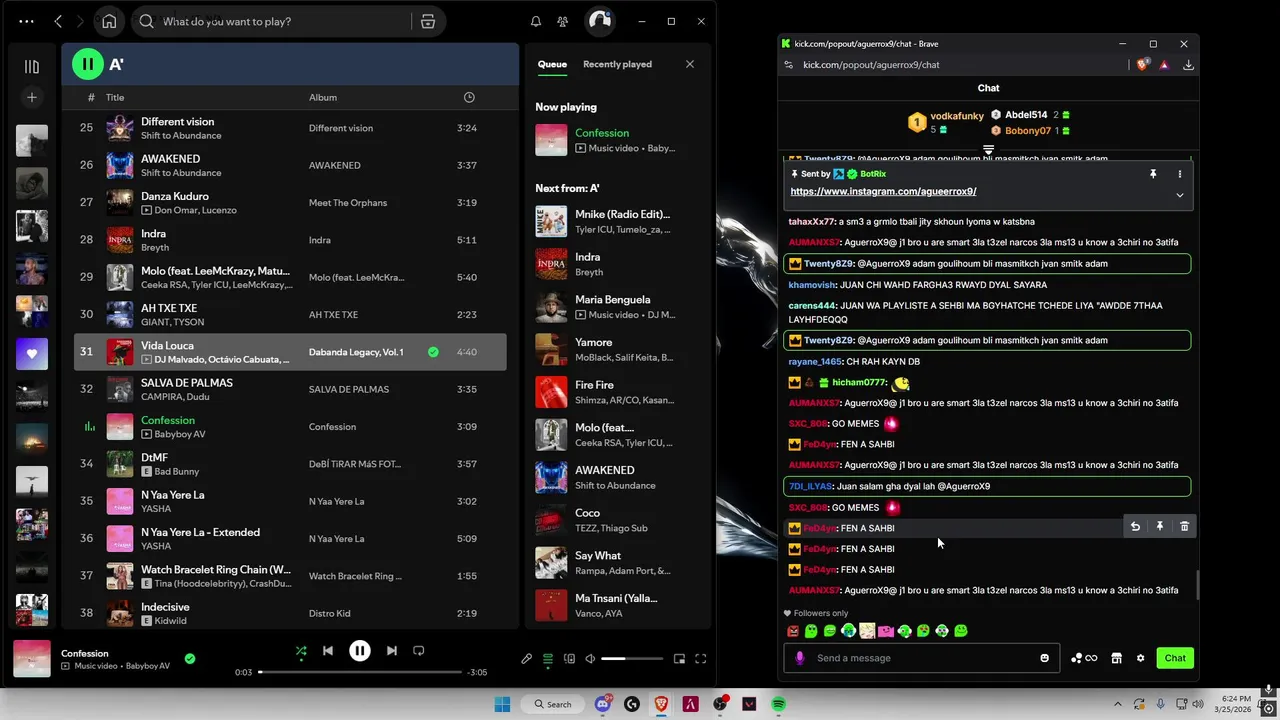Adjust the Spotify volume slider
Screen dimensions: 1280x720
tap(632, 659)
